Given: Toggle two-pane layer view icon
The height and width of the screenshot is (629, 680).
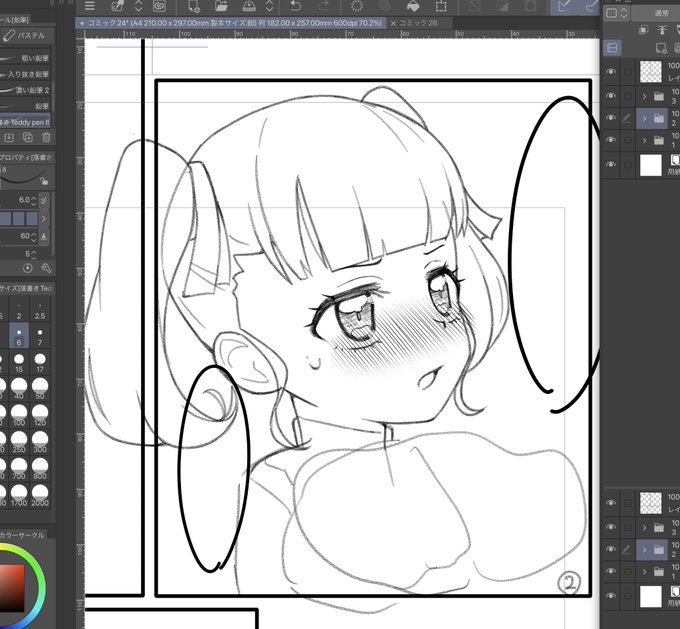Looking at the screenshot, I should point(612,48).
